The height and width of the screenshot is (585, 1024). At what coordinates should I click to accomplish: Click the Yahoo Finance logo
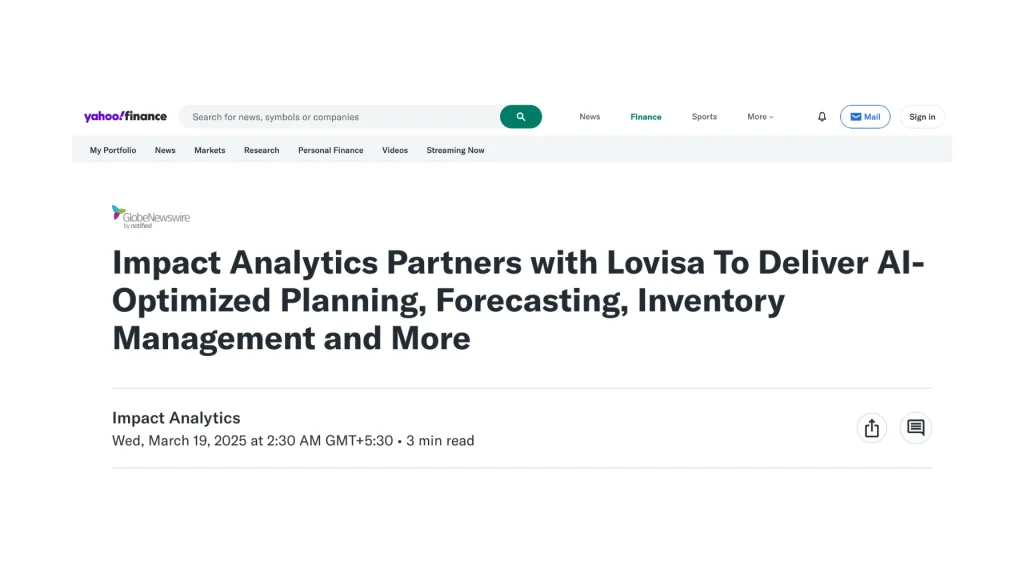(125, 116)
